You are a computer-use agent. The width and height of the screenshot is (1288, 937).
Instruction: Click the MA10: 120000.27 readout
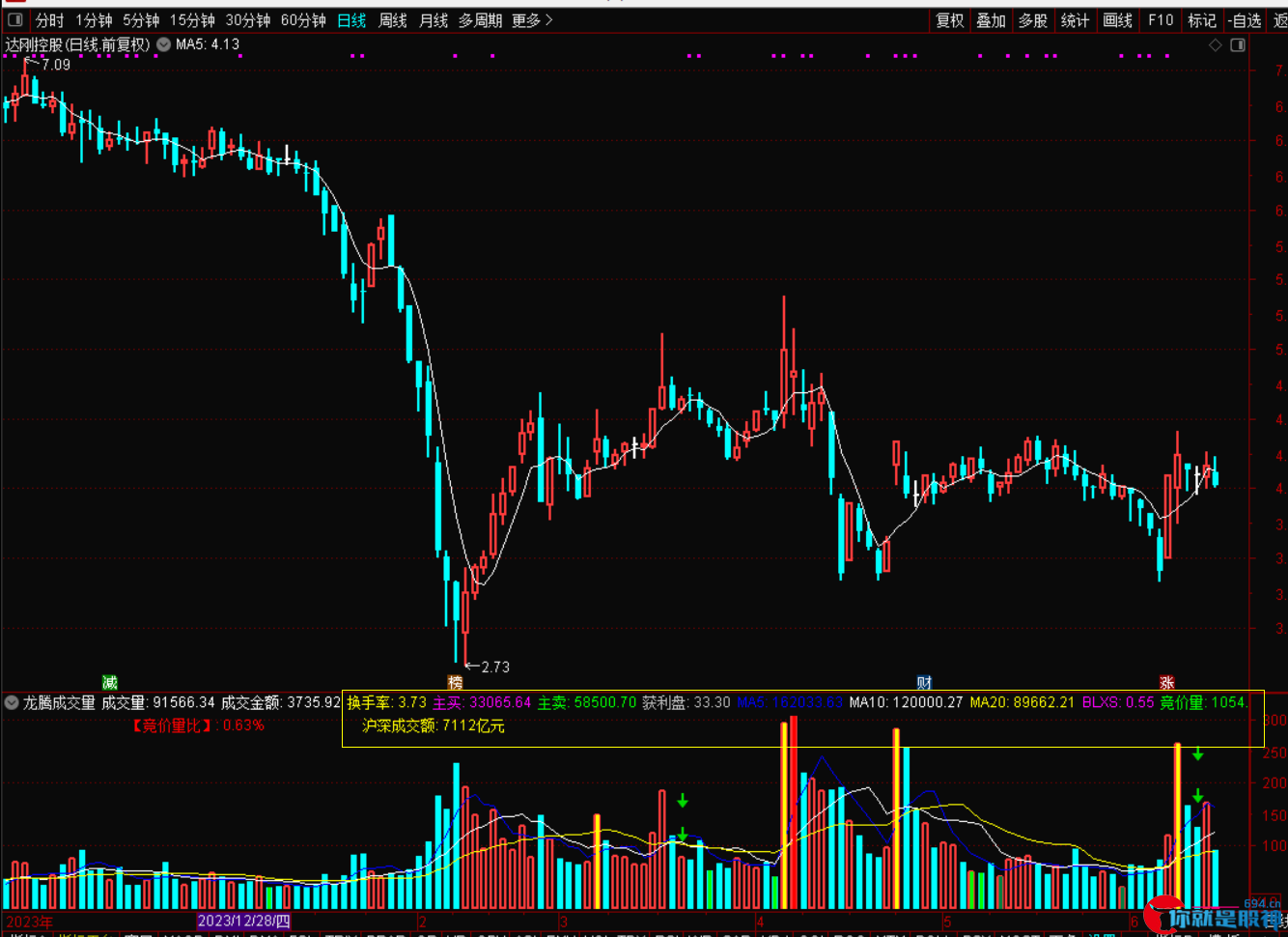pyautogui.click(x=906, y=702)
